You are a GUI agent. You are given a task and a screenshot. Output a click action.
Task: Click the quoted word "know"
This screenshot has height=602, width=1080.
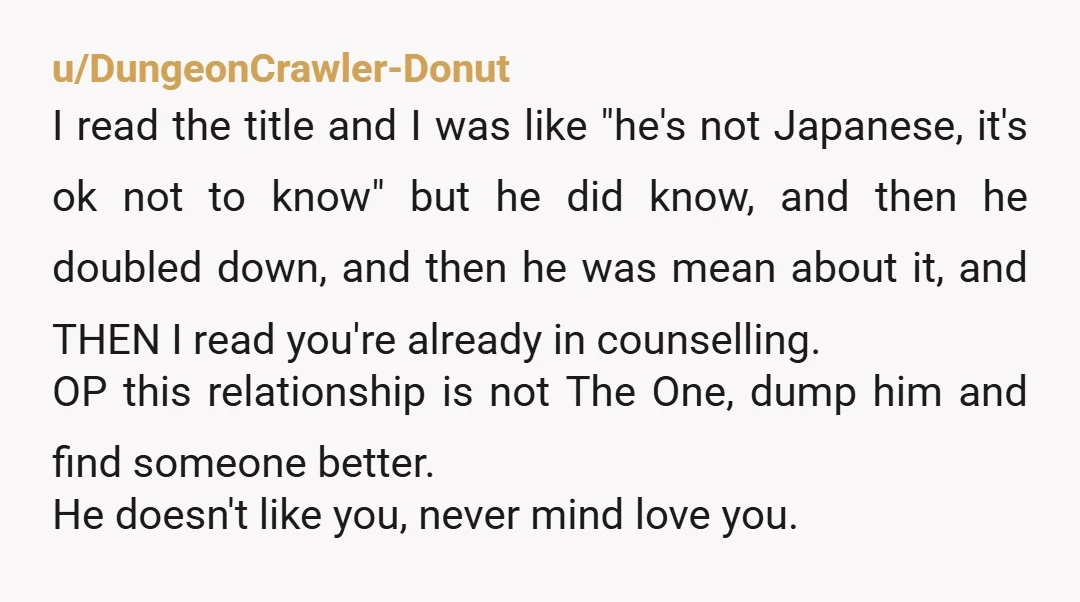pos(326,197)
